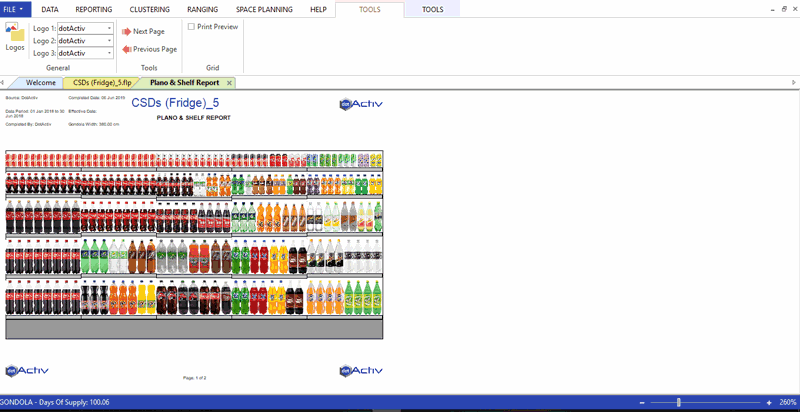Image resolution: width=800 pixels, height=412 pixels.
Task: Click the dotActiv logo at report bottom left
Action: (x=27, y=370)
